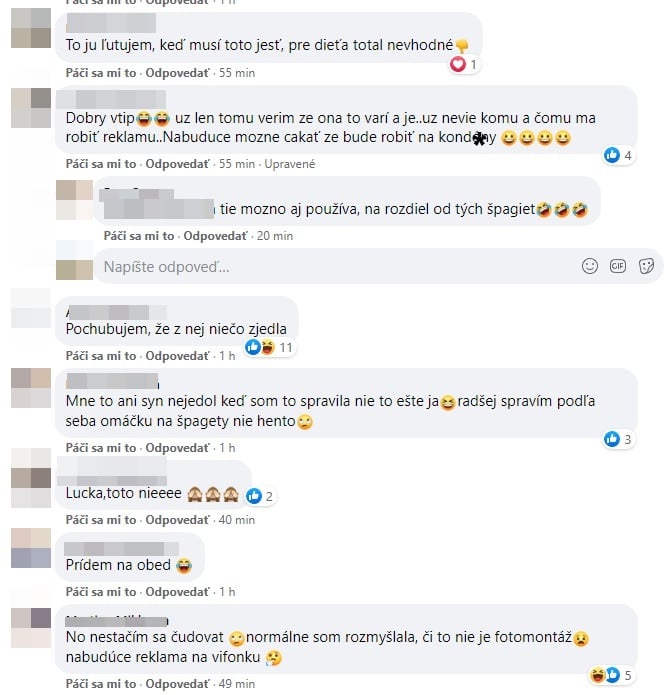Viewport: 670px width, 695px height.
Task: Open avatar of 'Prídem na obed' commenter
Action: point(31,548)
